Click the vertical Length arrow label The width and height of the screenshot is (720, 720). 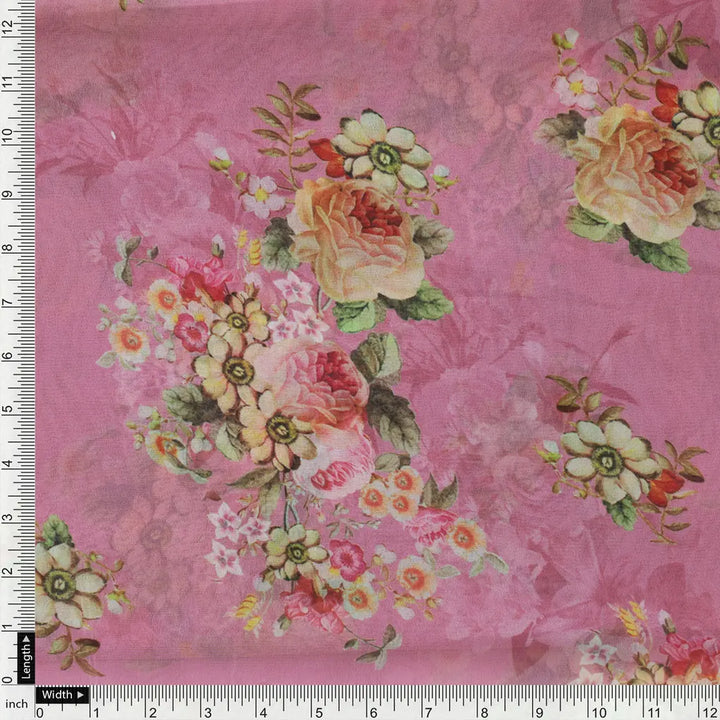(26, 657)
